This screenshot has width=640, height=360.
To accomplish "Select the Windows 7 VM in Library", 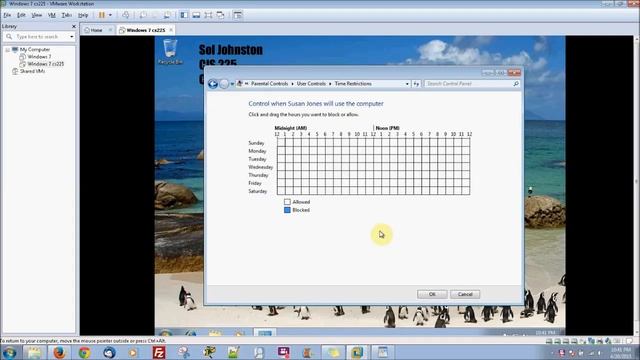I will coord(39,57).
